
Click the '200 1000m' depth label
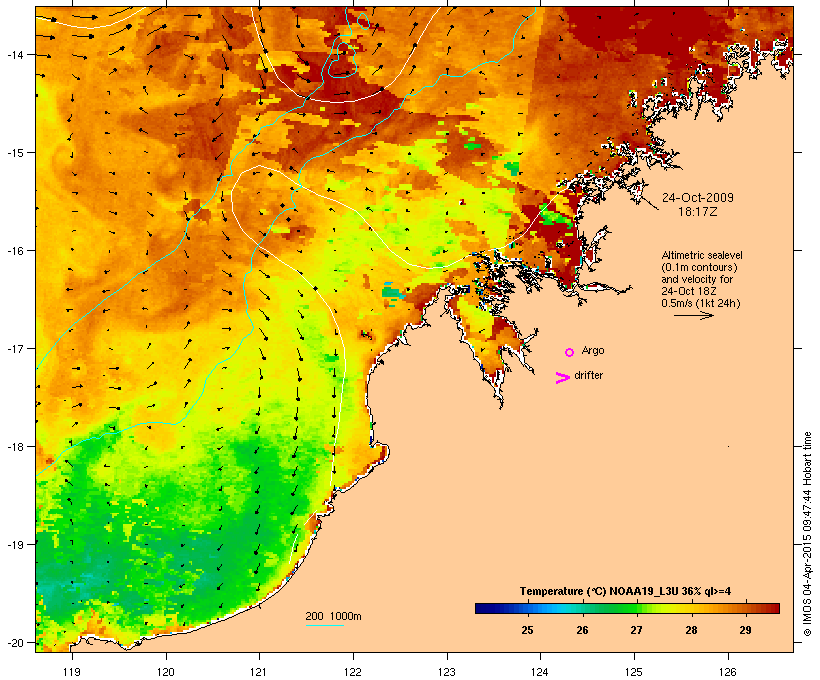click(333, 616)
